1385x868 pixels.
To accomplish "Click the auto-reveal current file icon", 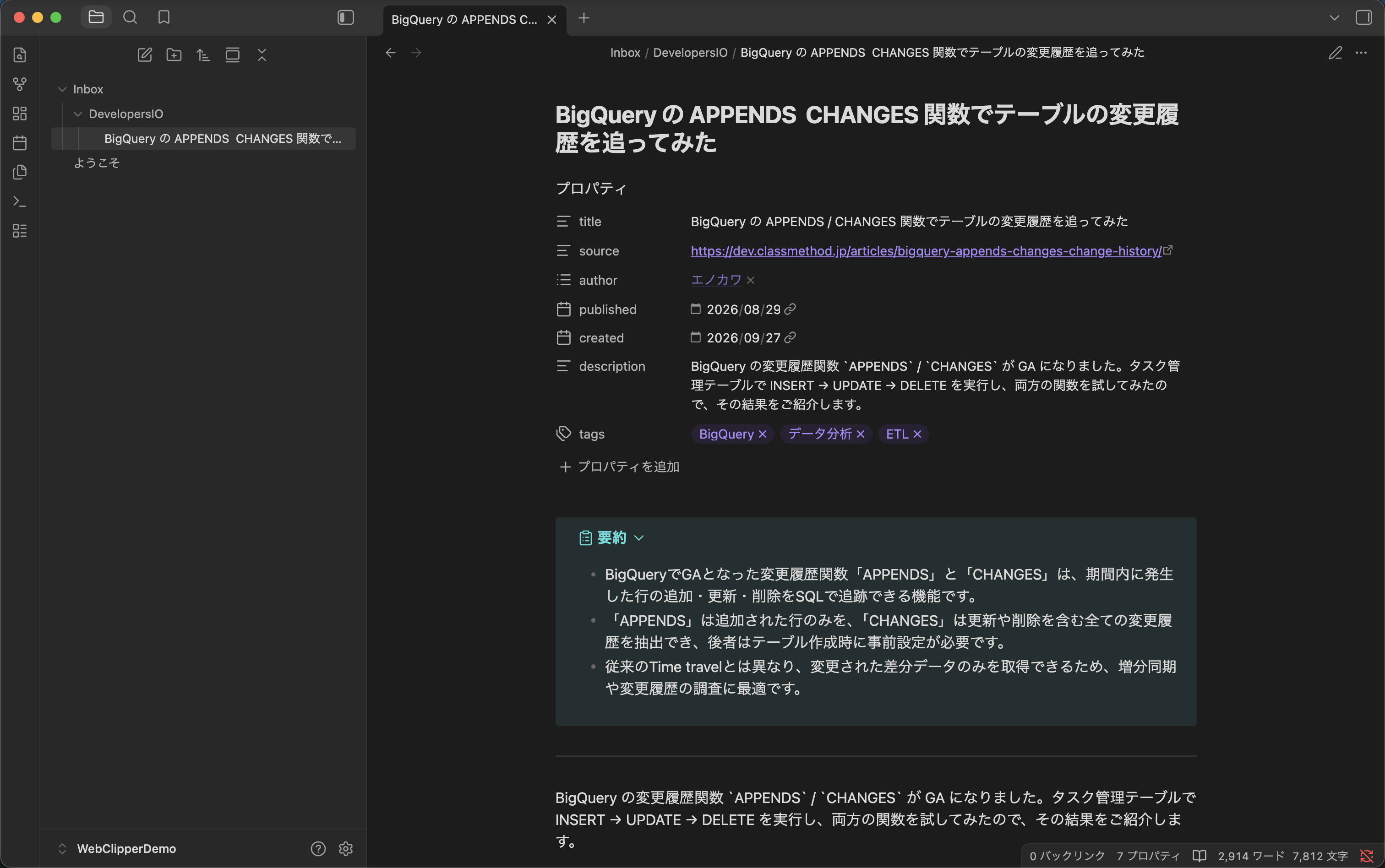I will point(233,55).
